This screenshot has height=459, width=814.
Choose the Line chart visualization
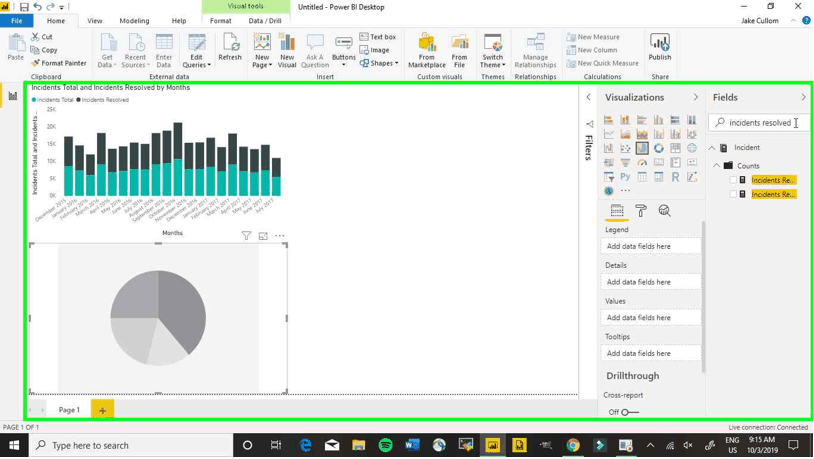point(608,134)
